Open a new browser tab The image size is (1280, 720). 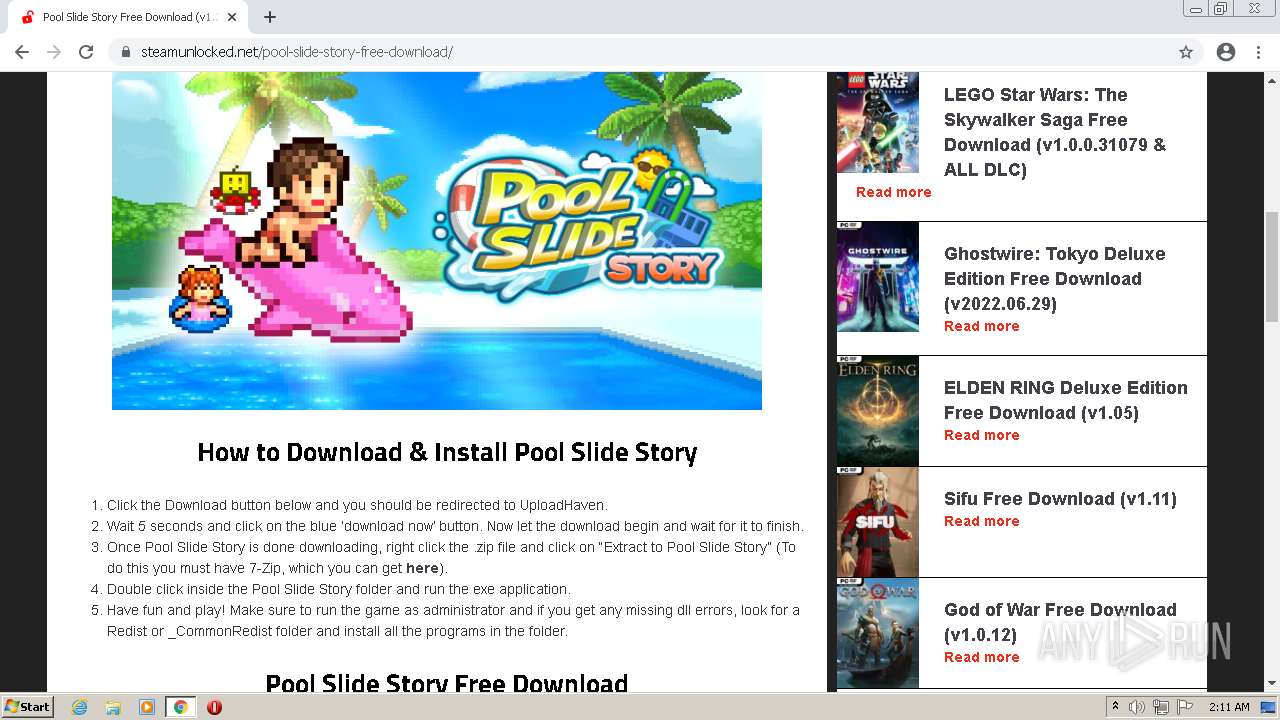click(x=270, y=17)
